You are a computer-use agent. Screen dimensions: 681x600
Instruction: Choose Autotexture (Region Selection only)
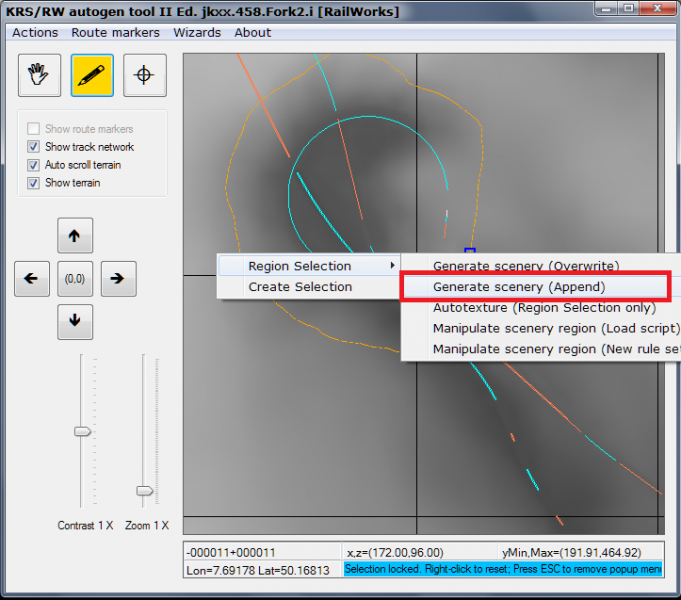click(x=541, y=308)
